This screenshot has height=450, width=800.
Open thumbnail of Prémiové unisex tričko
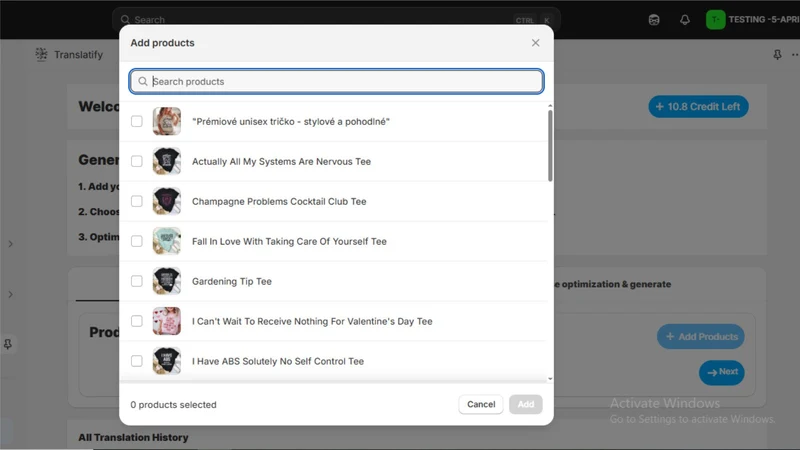tap(167, 121)
